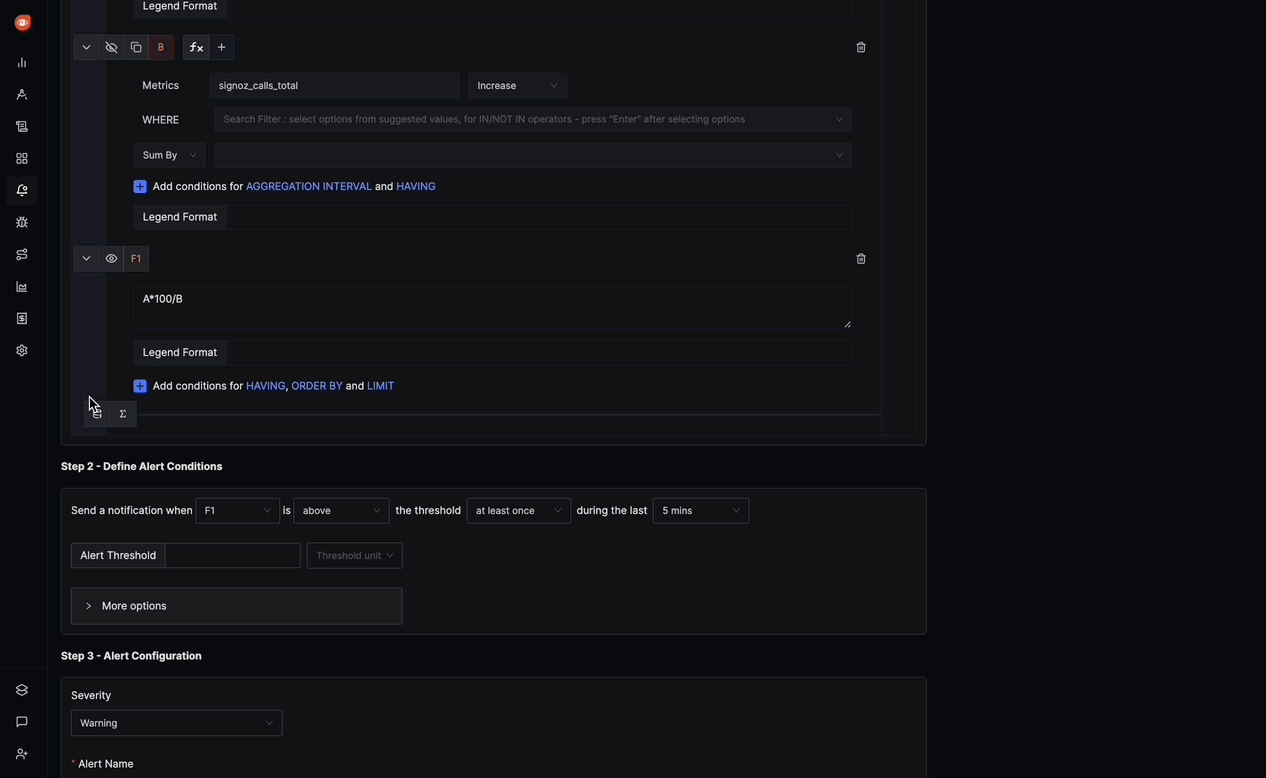Add a new formula with the sigma button
Viewport: 1266px width, 778px height.
click(x=123, y=414)
